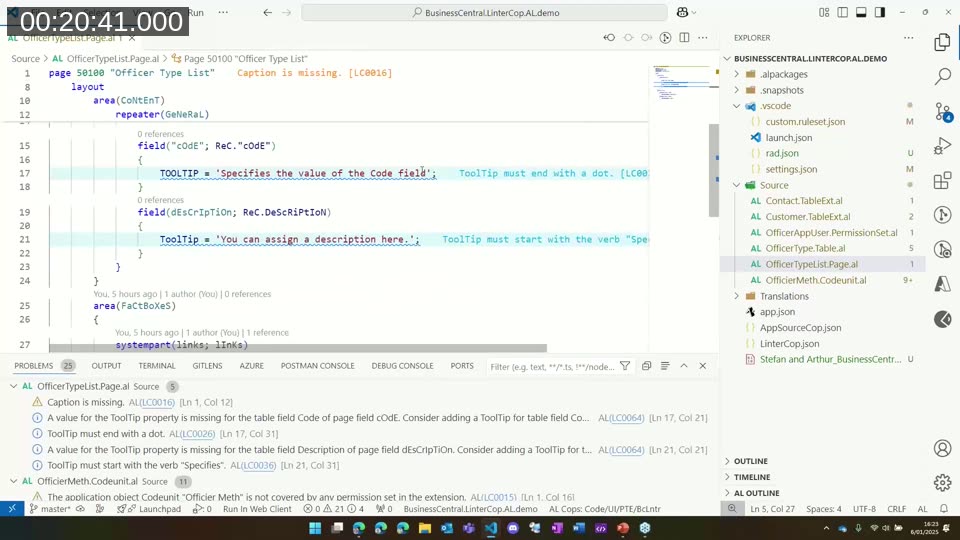The image size is (960, 540).
Task: Collapse OfficerTypeList.Page.al problems group
Action: click(x=13, y=386)
